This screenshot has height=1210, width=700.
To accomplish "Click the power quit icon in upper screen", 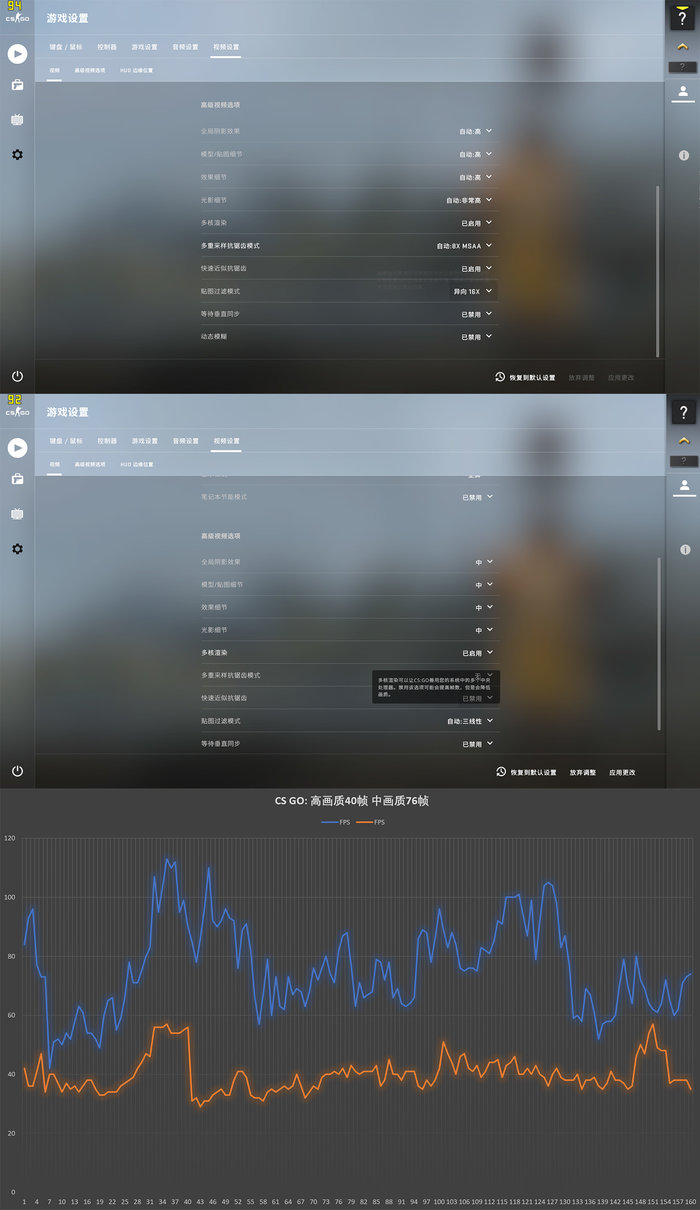I will coord(17,376).
